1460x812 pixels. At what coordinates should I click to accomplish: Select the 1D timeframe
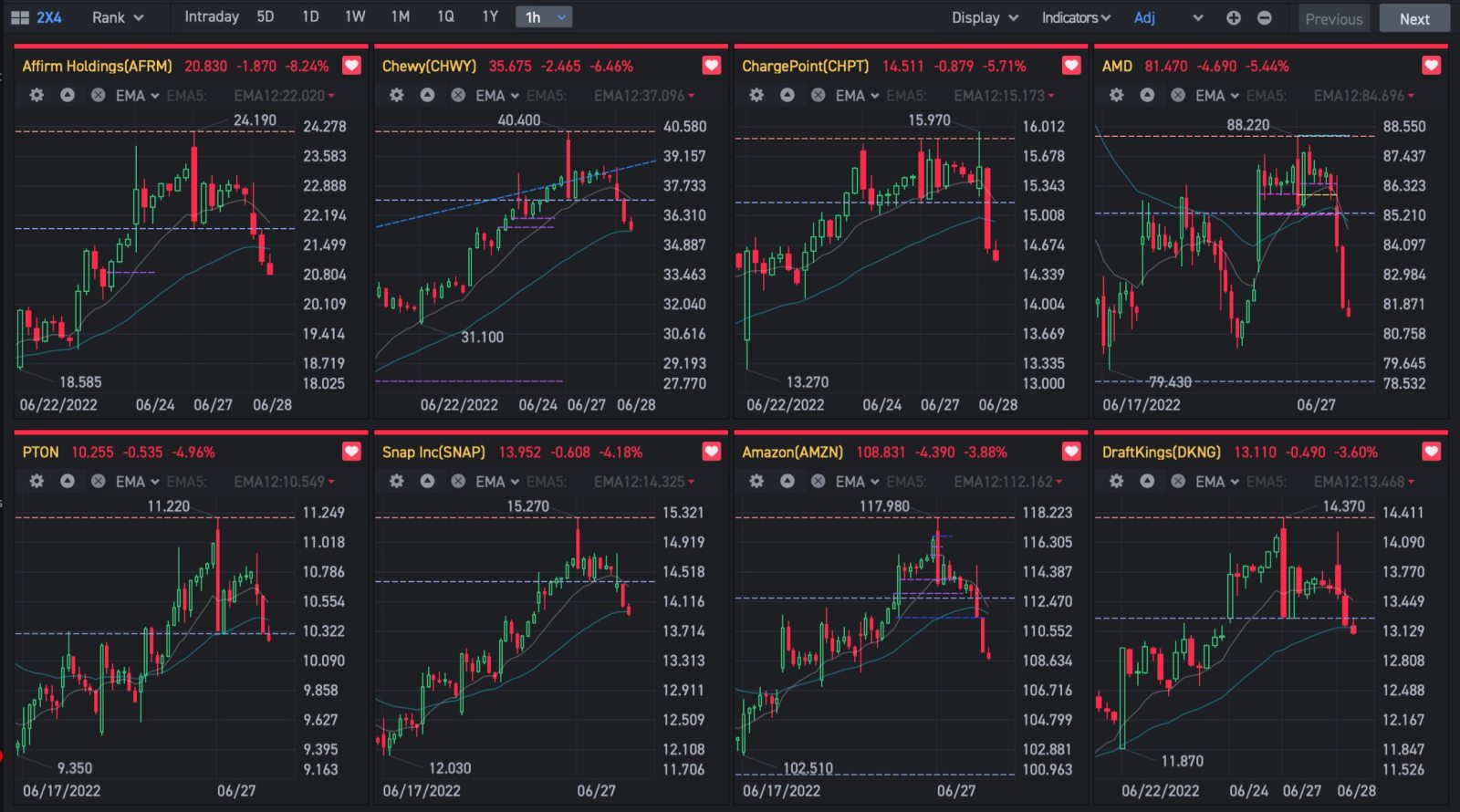tap(310, 16)
